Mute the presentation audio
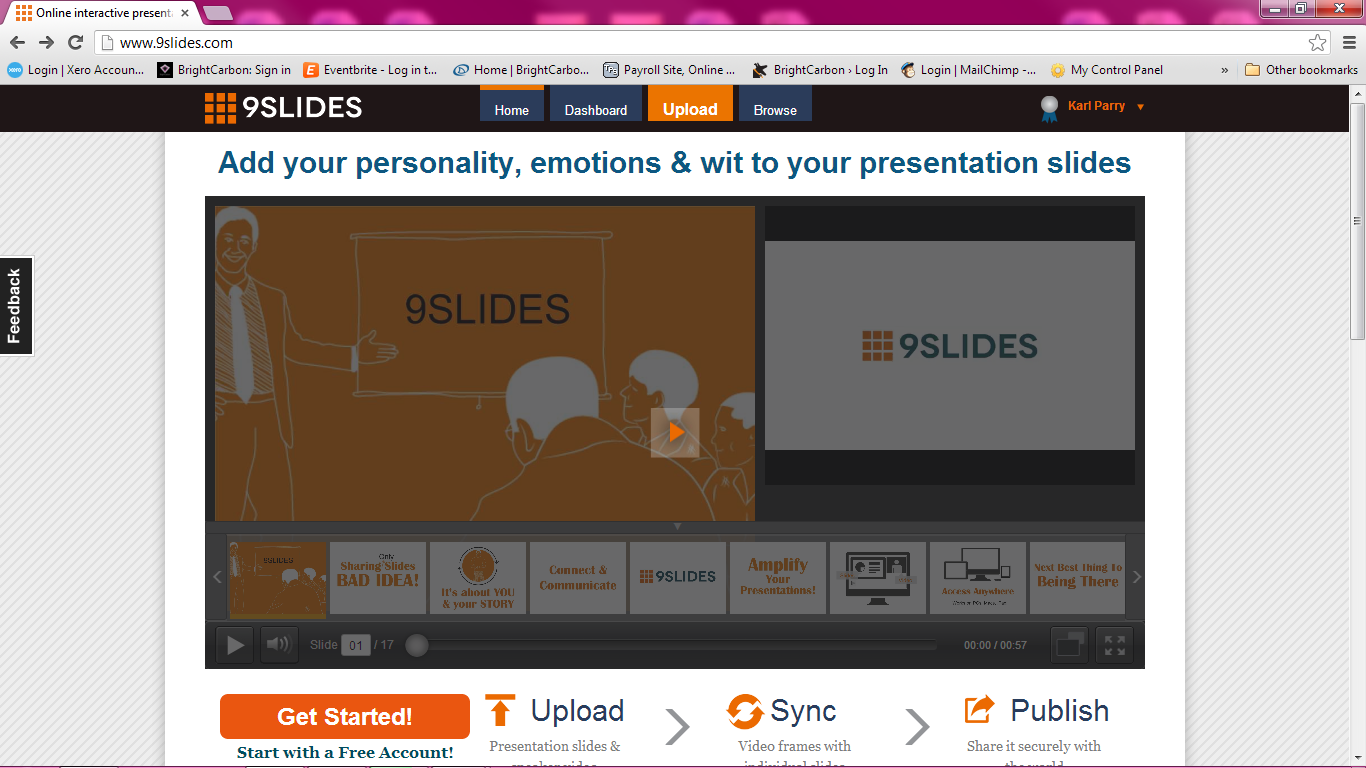 click(x=278, y=644)
